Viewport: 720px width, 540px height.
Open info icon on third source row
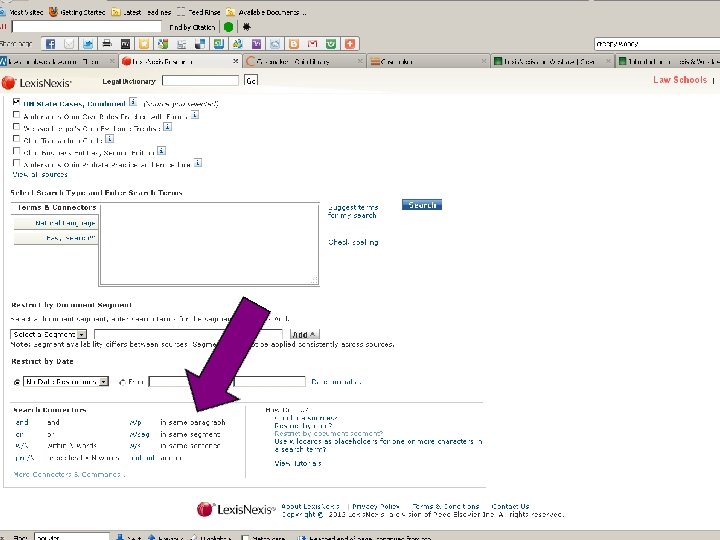[x=168, y=127]
